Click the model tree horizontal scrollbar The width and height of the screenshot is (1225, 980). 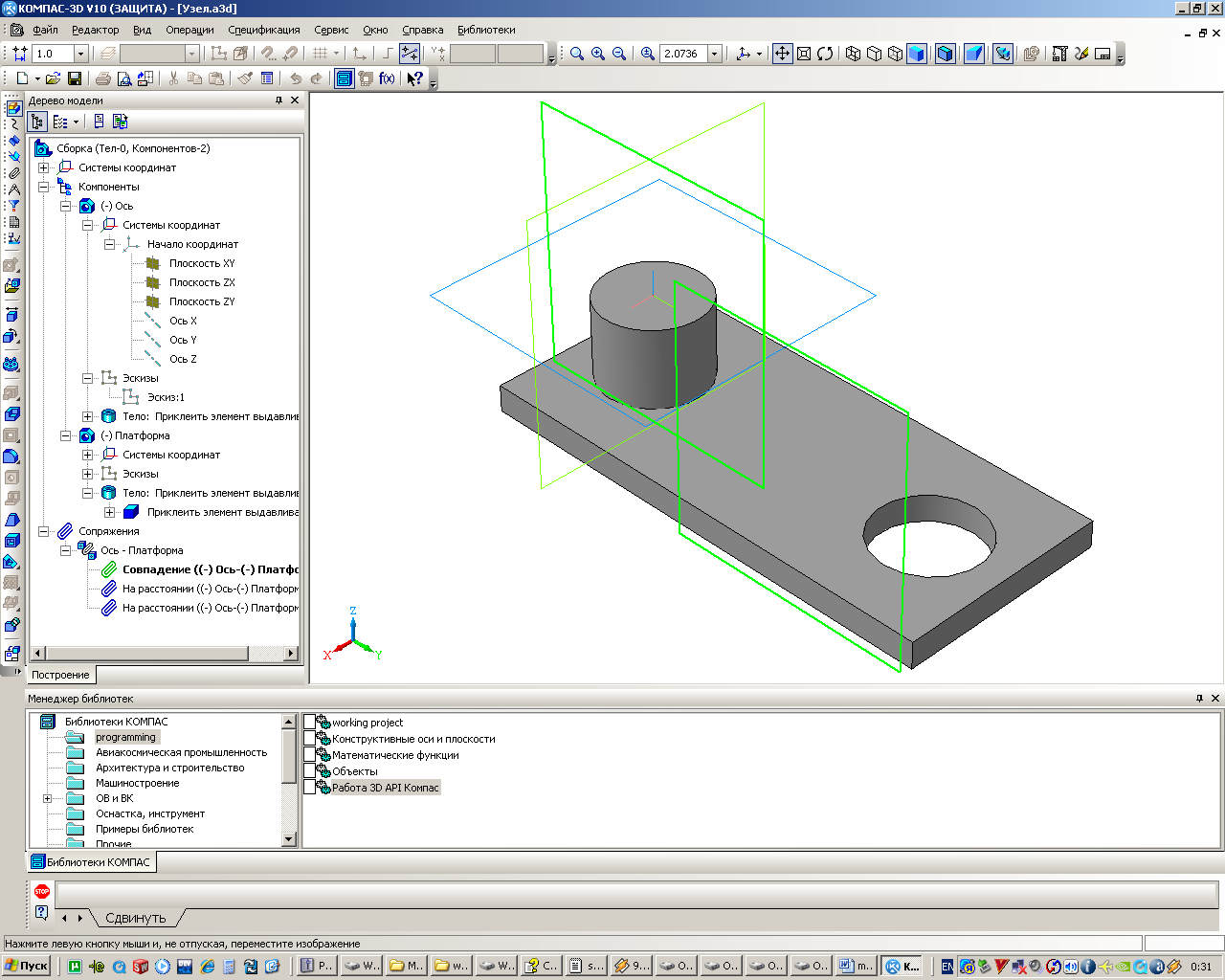tap(144, 653)
